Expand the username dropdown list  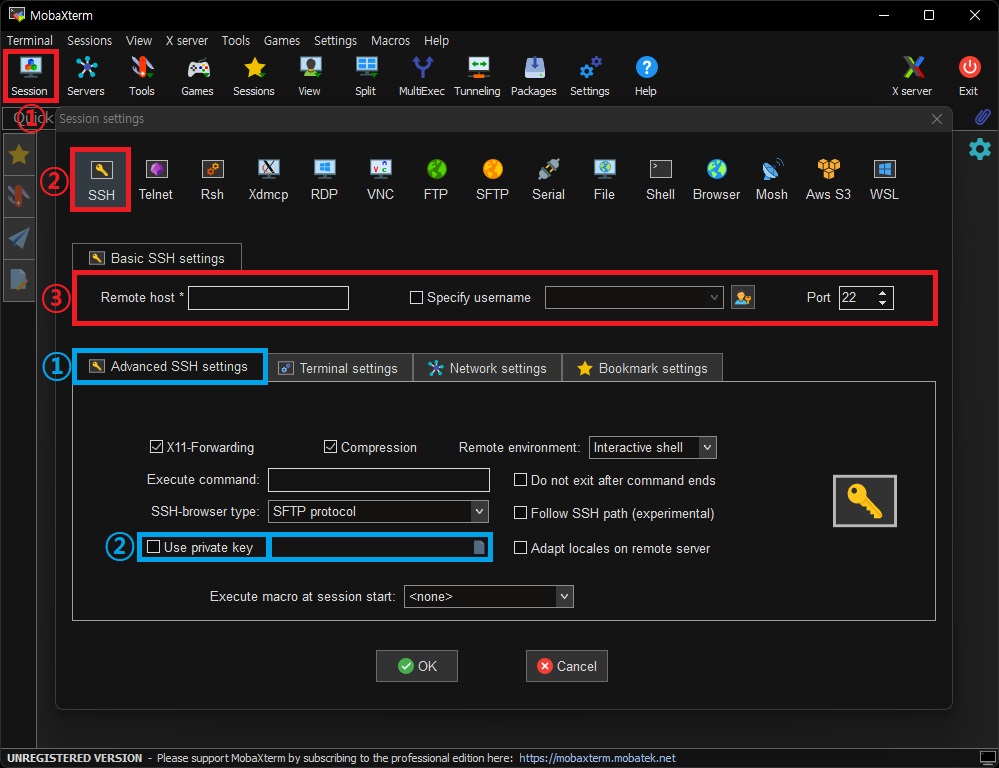pyautogui.click(x=714, y=298)
